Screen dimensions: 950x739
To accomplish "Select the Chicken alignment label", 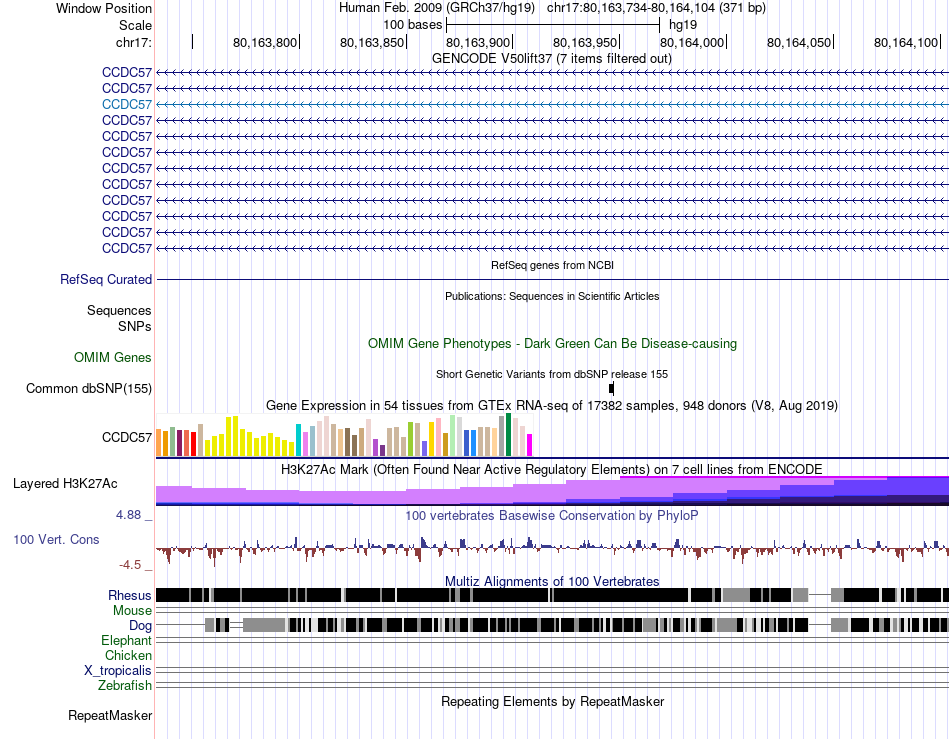I will point(128,655).
